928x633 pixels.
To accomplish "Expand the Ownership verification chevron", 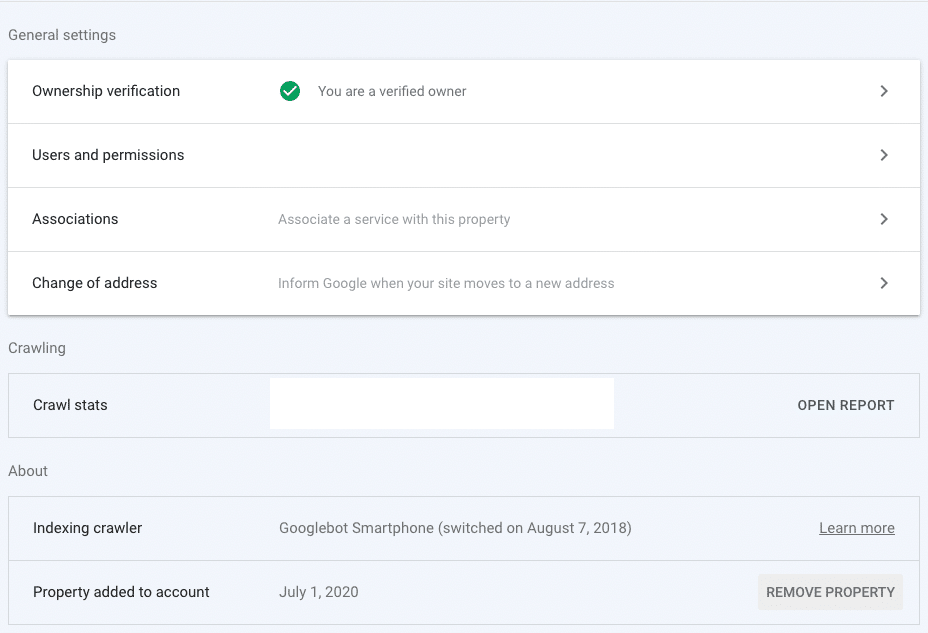I will tap(884, 91).
